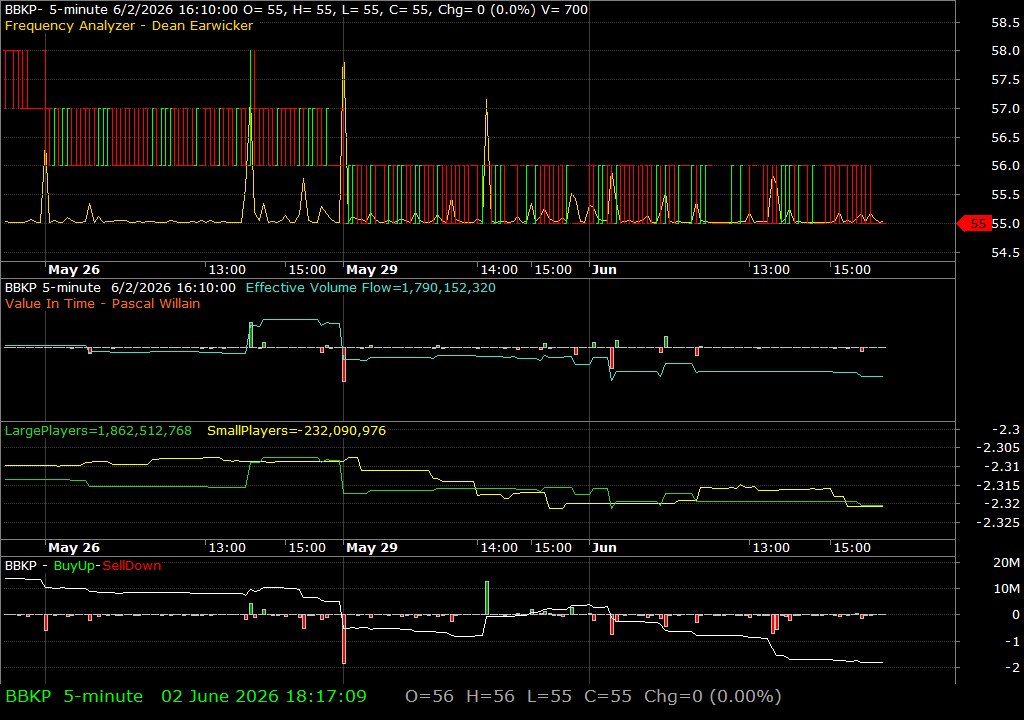Click 'May 29' date on top time axis
The image size is (1024, 720).
(372, 269)
